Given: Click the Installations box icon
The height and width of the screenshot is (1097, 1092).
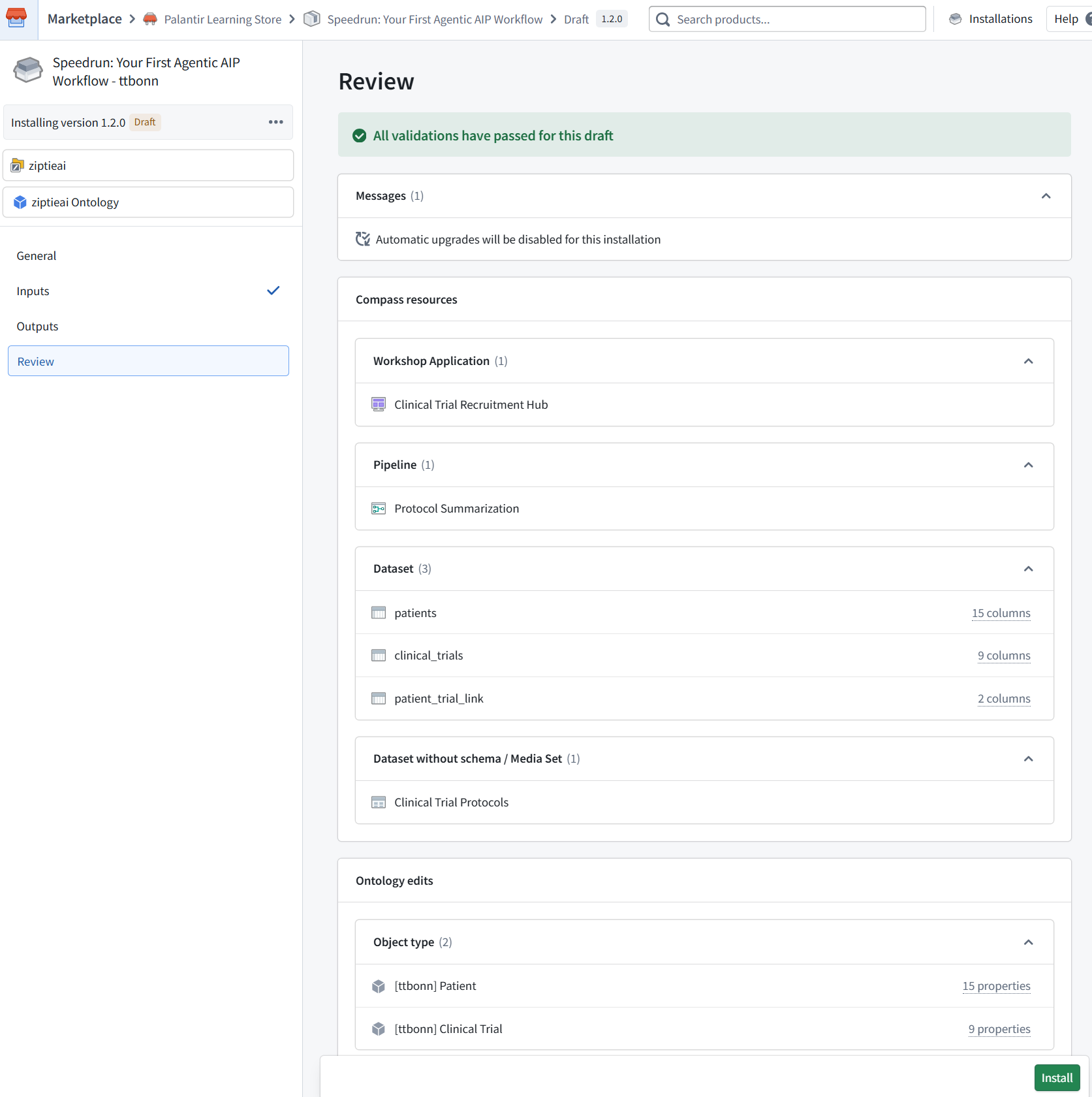Looking at the screenshot, I should [956, 19].
